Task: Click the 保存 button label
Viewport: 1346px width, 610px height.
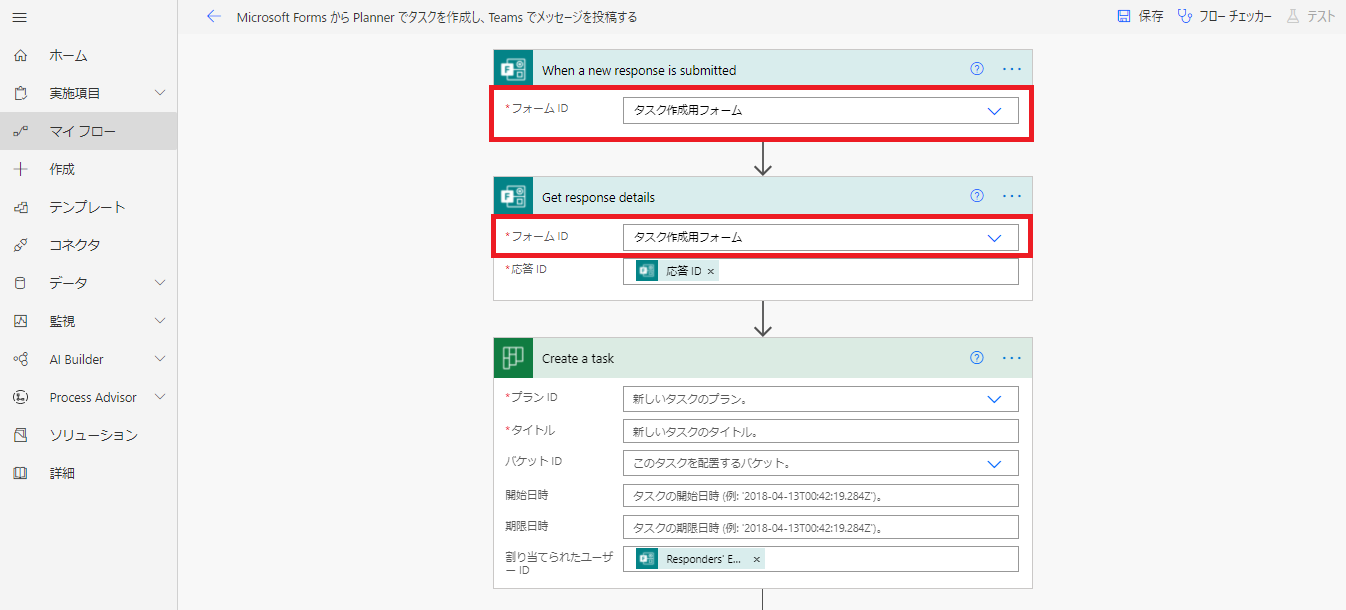Action: 1151,17
